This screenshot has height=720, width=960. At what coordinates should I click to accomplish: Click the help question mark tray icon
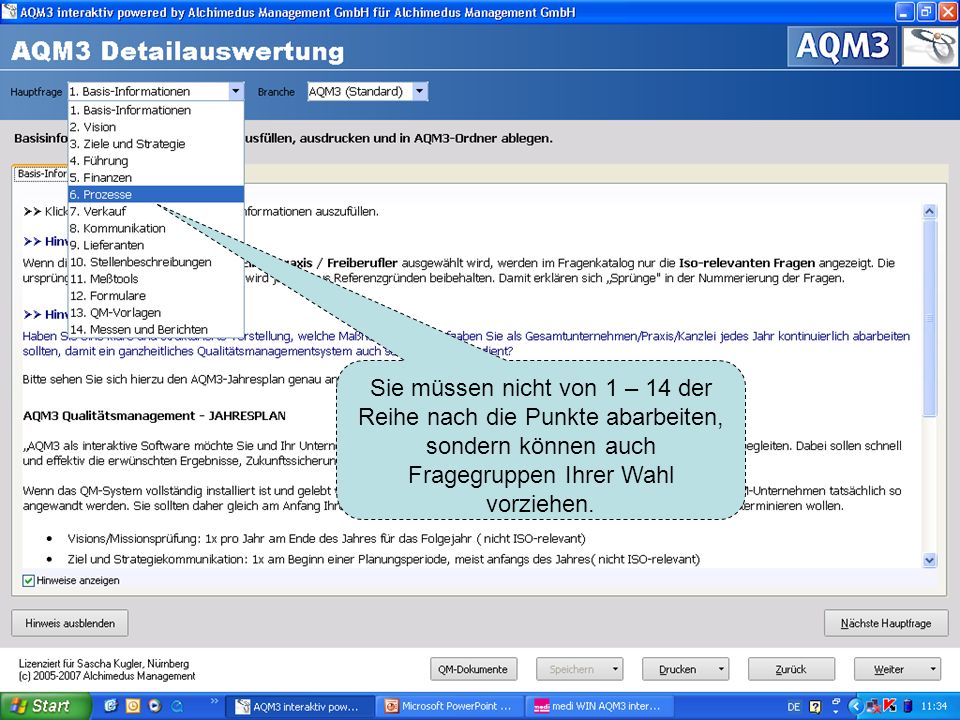coord(815,707)
